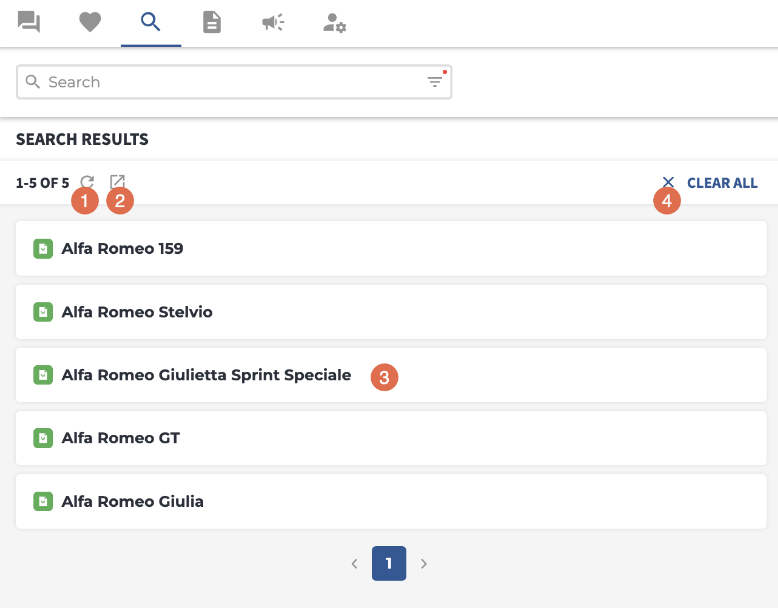Open the documents page tab
This screenshot has height=608, width=778.
[x=212, y=22]
